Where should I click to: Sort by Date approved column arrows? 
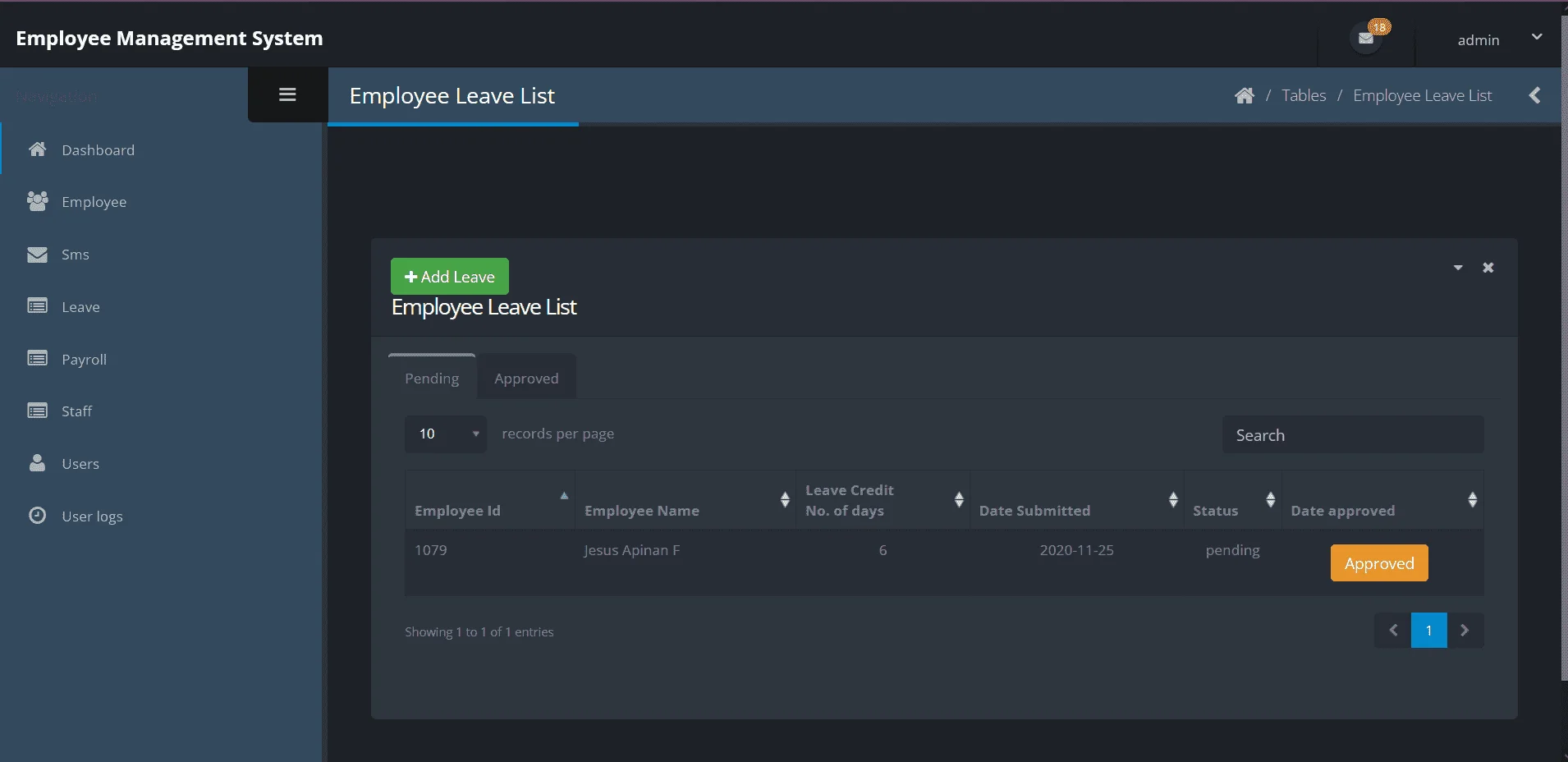pyautogui.click(x=1472, y=499)
